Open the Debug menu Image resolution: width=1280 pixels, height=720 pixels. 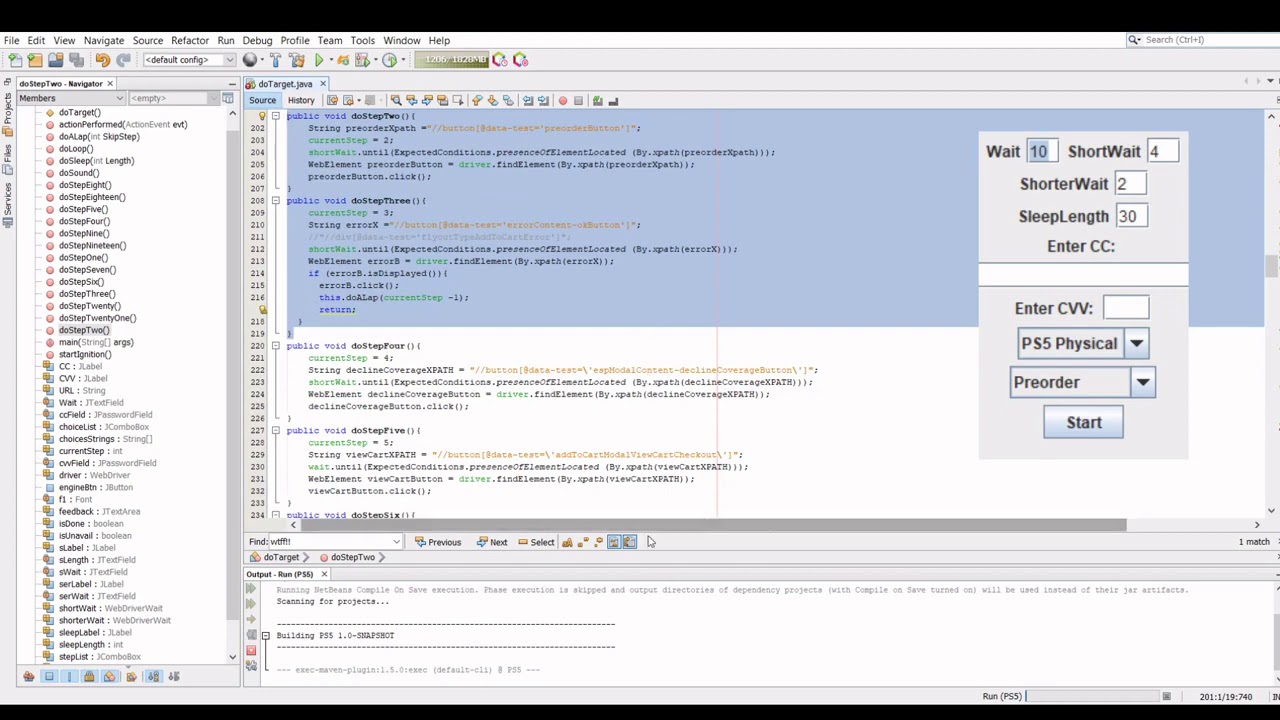257,40
